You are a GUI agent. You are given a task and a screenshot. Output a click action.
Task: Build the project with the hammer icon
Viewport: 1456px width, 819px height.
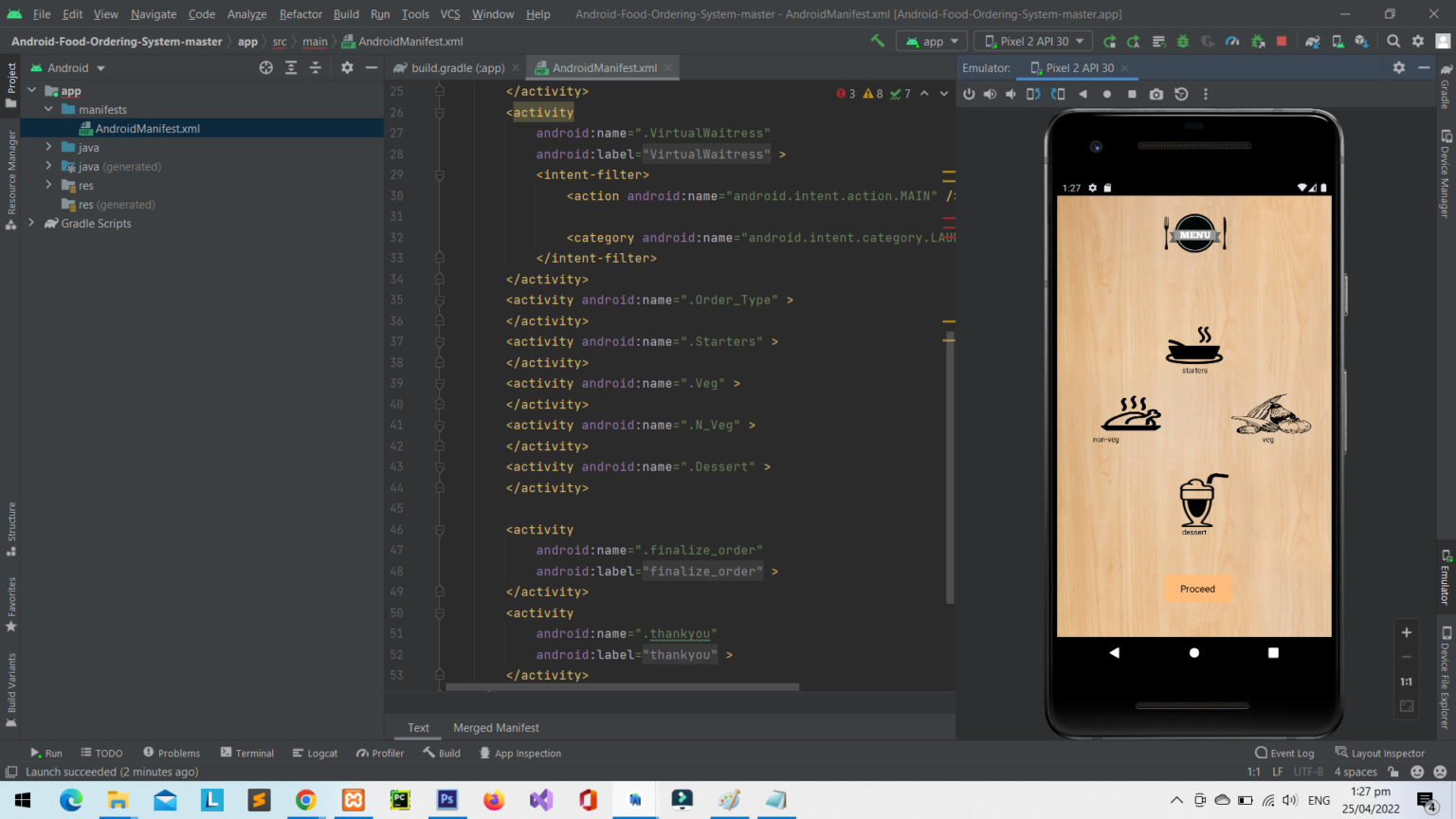877,41
